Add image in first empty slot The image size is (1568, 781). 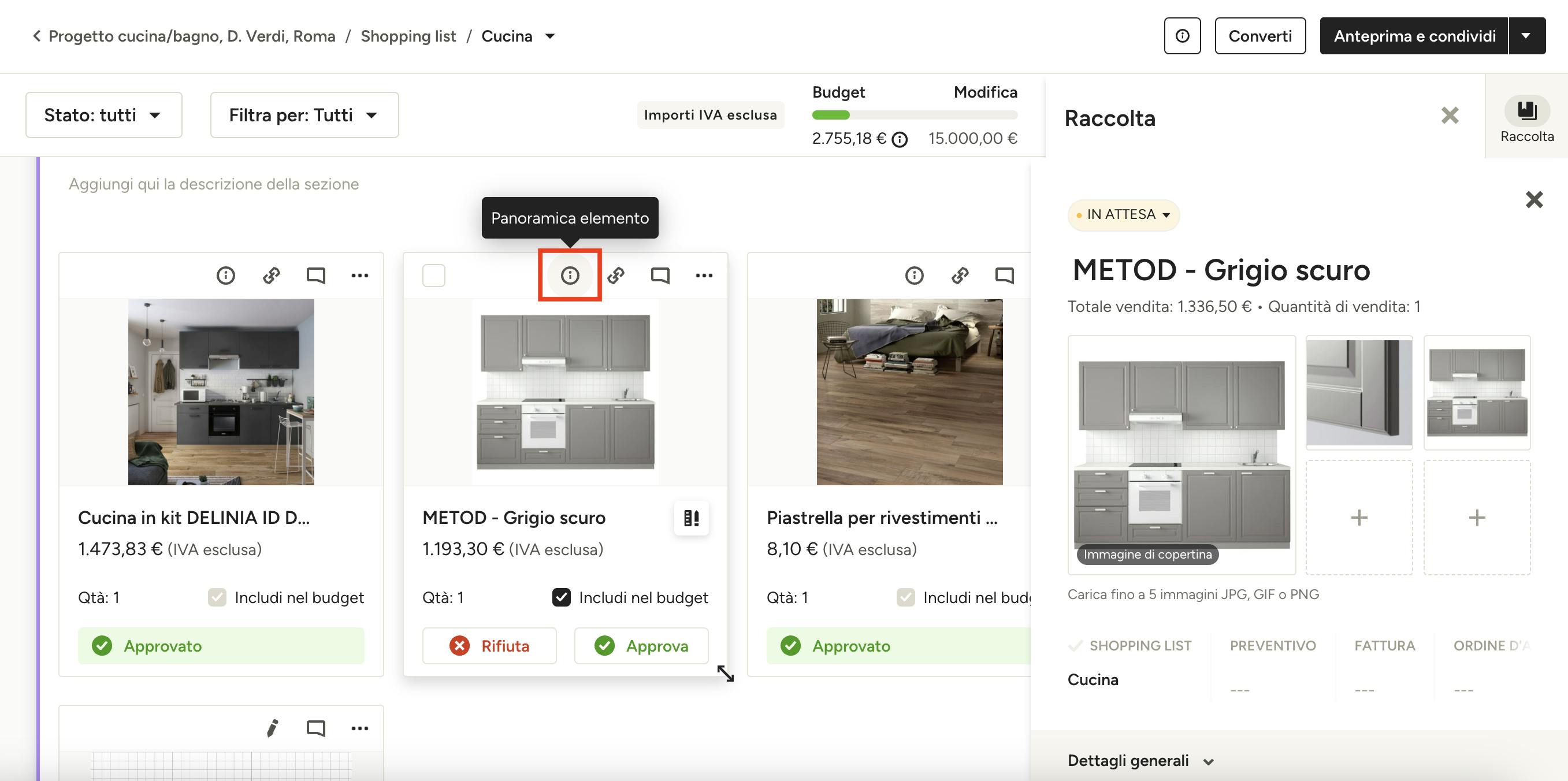1359,518
